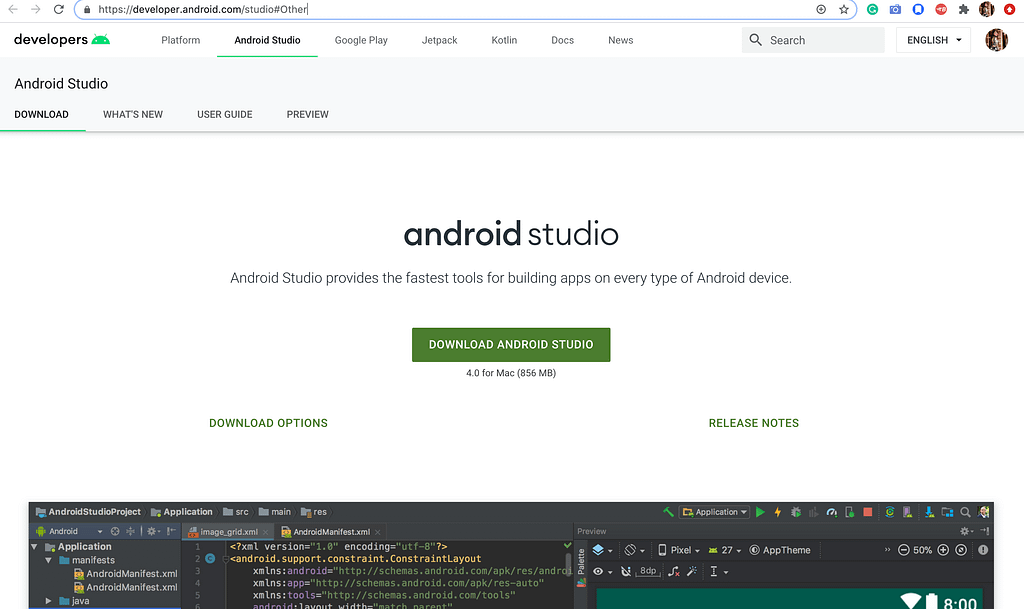
Task: View site info via the padlock icon
Action: [x=87, y=9]
